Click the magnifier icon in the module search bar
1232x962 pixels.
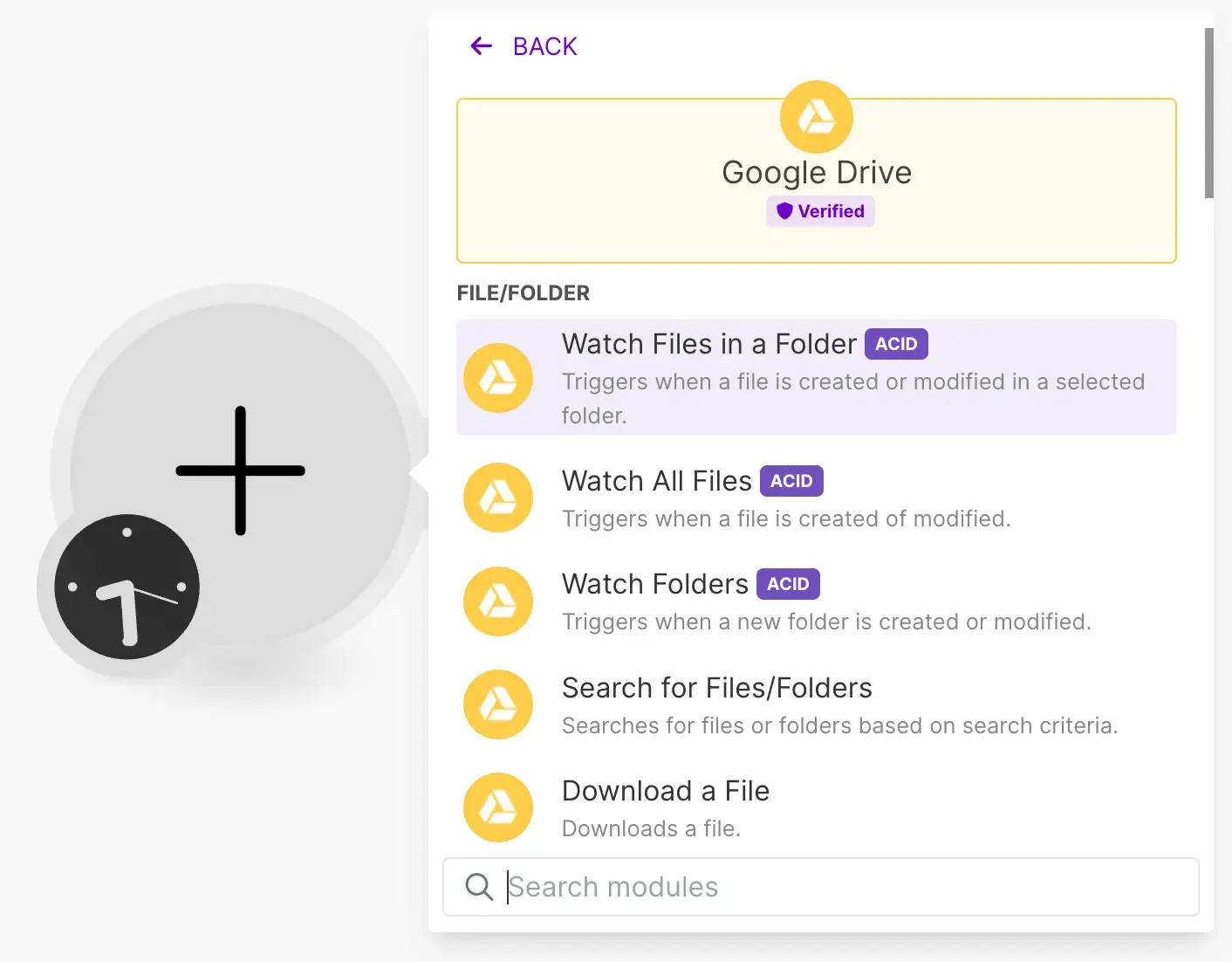[x=479, y=886]
